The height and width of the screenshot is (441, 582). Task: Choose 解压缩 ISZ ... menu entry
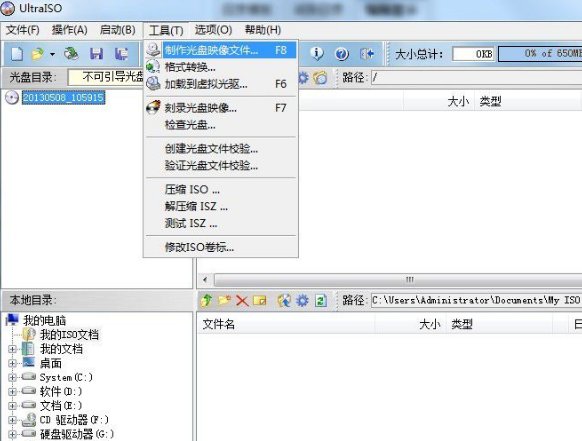coord(220,206)
